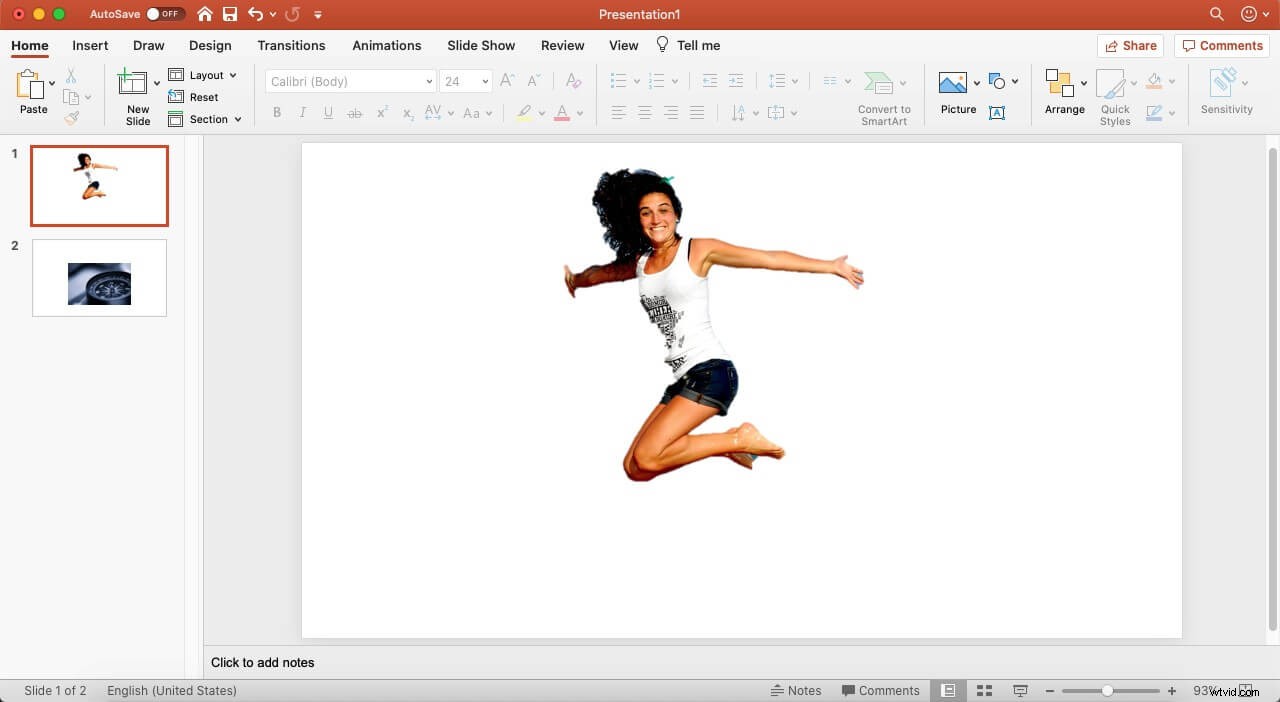Toggle bold formatting
The height and width of the screenshot is (702, 1280).
pyautogui.click(x=277, y=112)
